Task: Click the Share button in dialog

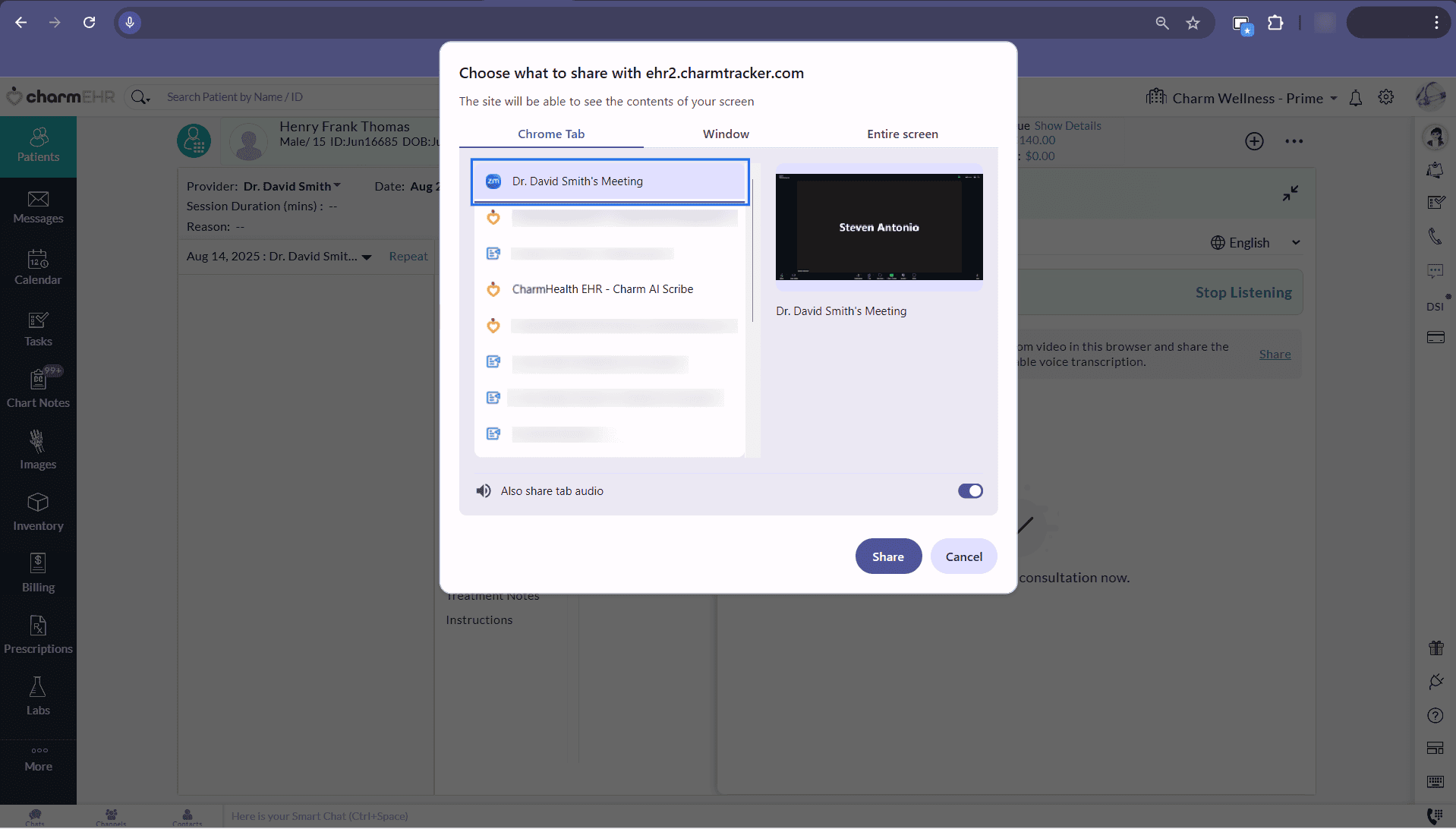Action: pos(887,556)
